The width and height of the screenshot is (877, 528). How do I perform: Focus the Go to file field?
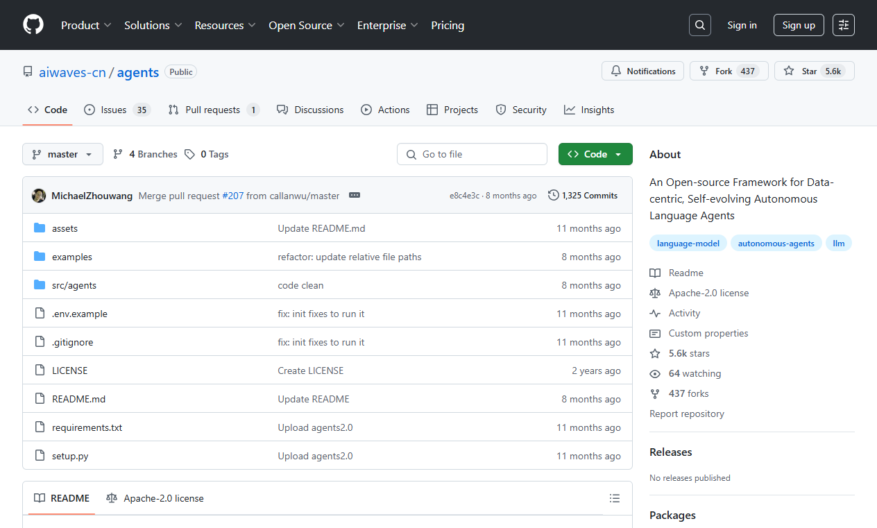point(472,154)
